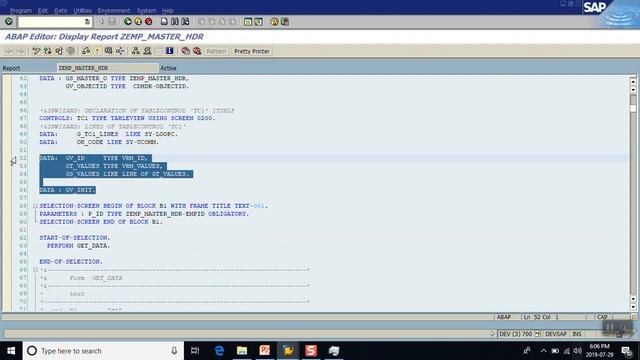This screenshot has height=360, width=640.
Task: Click the Display Navigation Window icon
Action: (x=147, y=51)
